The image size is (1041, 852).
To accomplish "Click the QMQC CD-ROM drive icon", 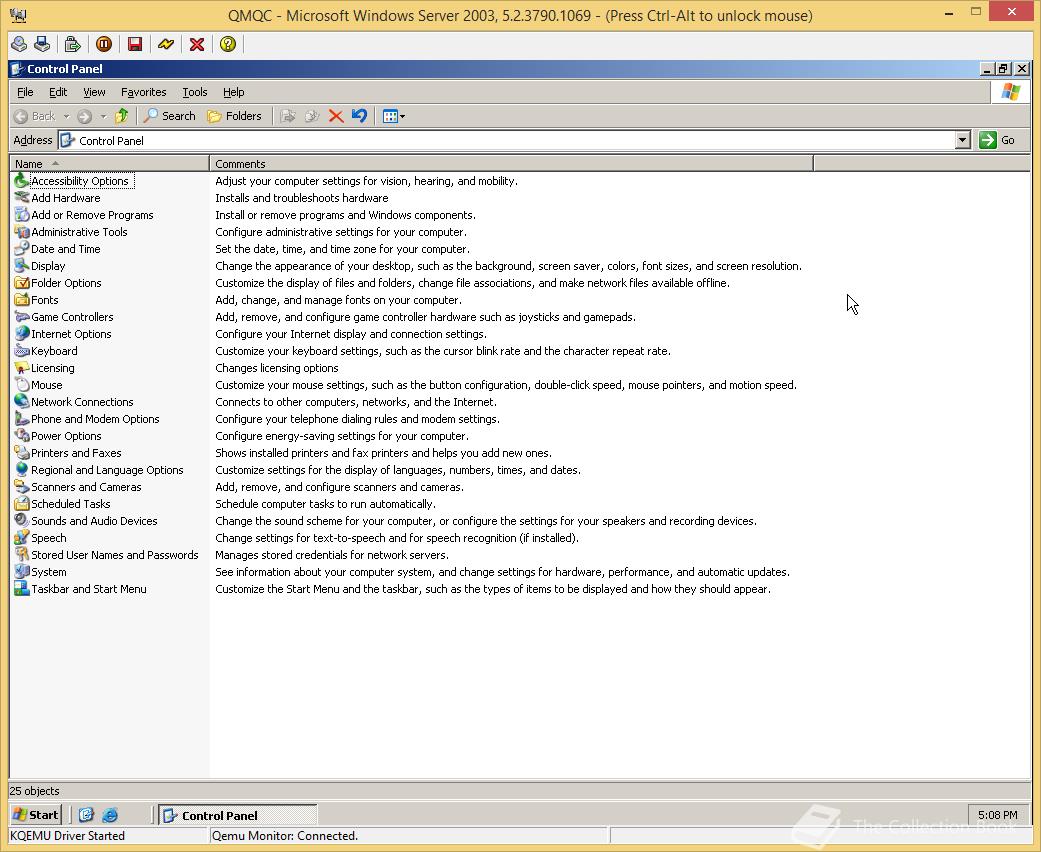I will (19, 44).
